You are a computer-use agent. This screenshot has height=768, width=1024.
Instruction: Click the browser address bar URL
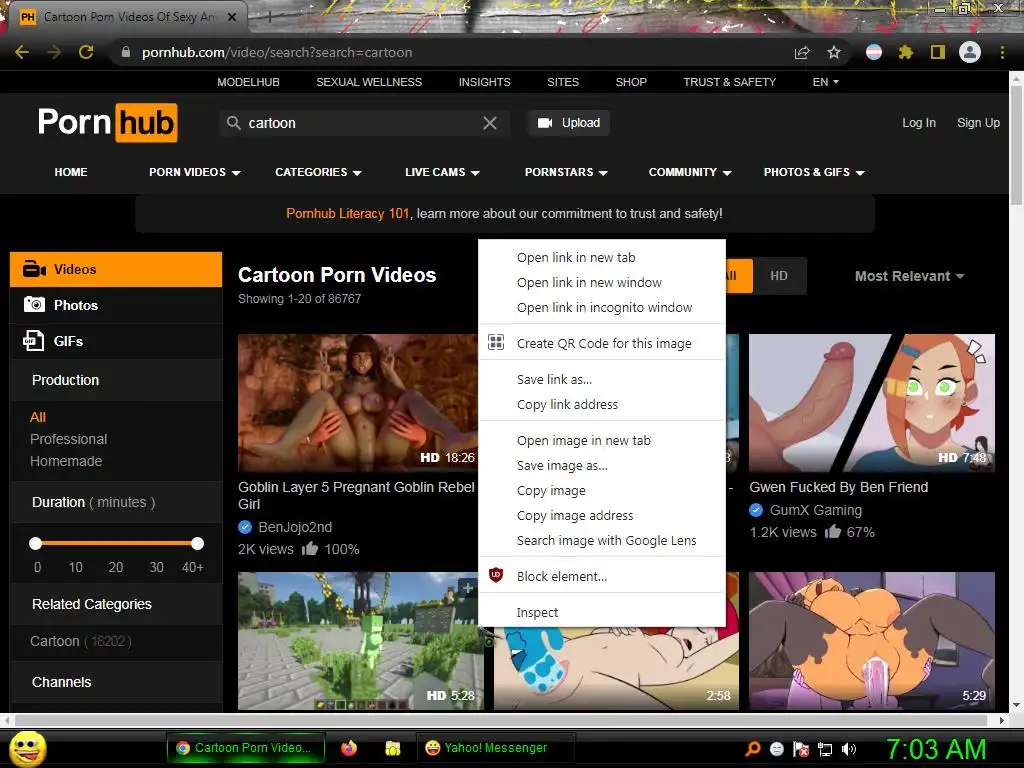click(277, 52)
